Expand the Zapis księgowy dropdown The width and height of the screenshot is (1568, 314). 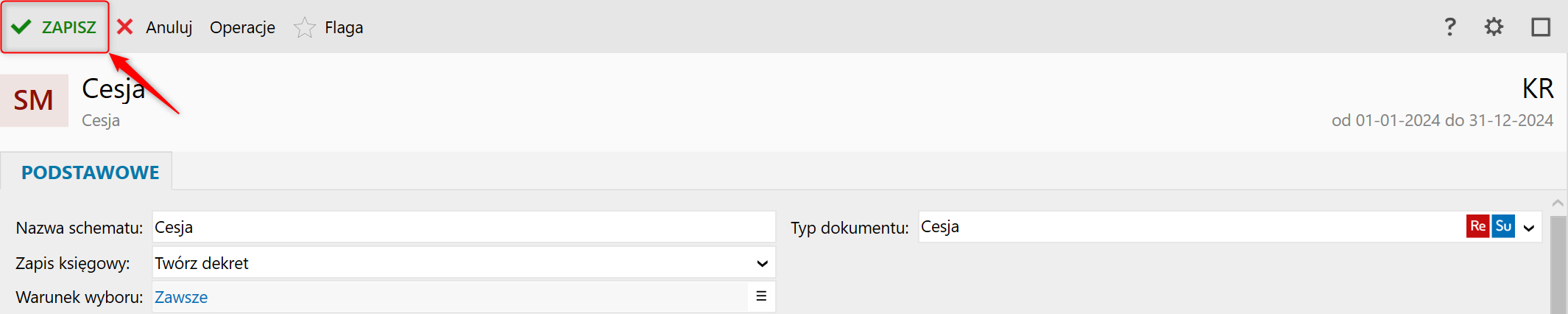762,263
